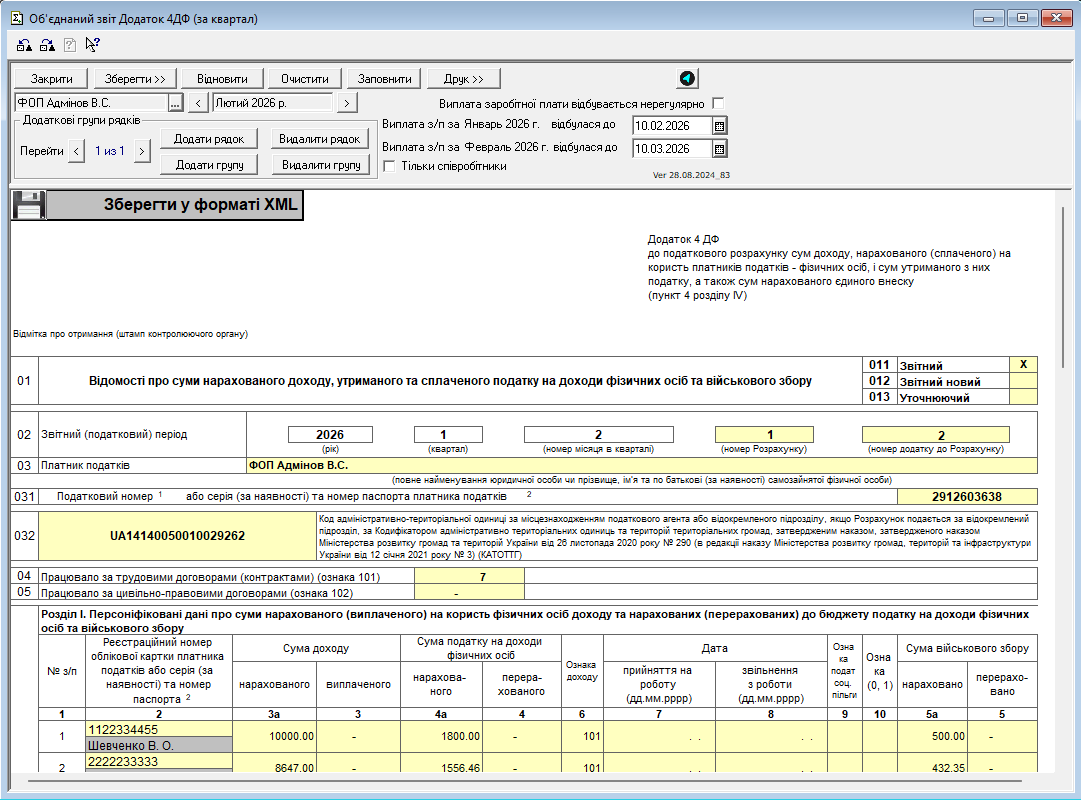Viewport: 1081px width, 800px height.
Task: Go to next period after Лютий 2026
Action: point(346,103)
